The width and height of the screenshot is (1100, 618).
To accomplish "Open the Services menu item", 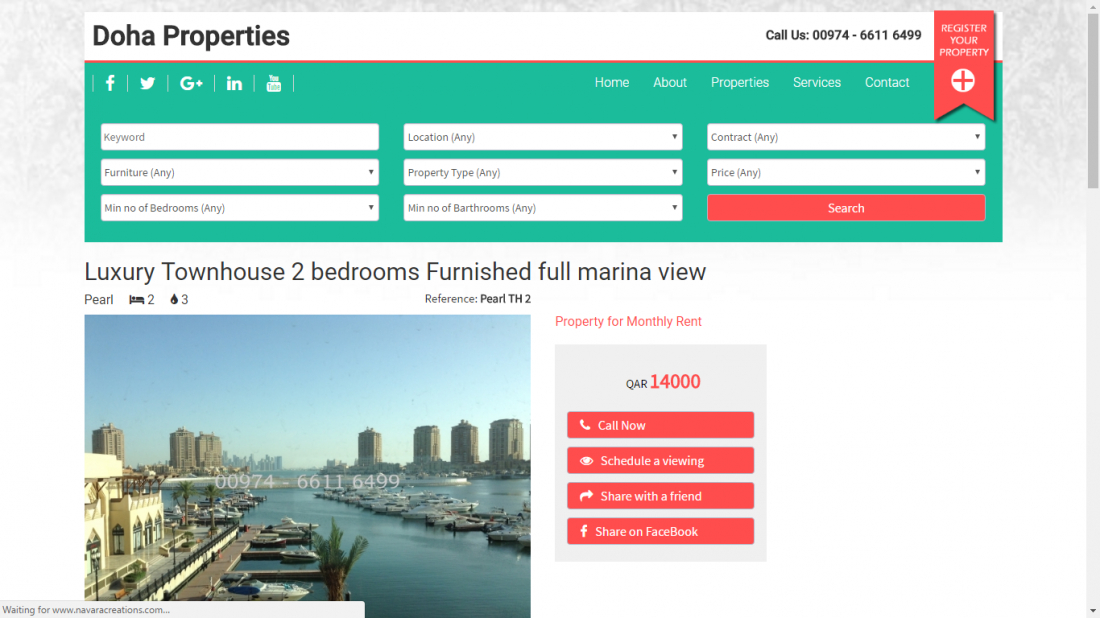I will (817, 83).
